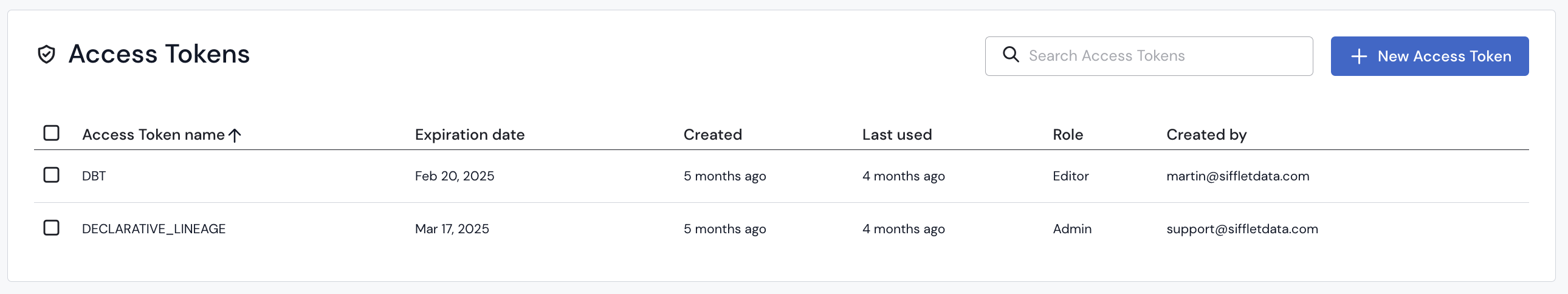1568x294 pixels.
Task: Click the Feb 20, 2025 expiration date
Action: 454,177
